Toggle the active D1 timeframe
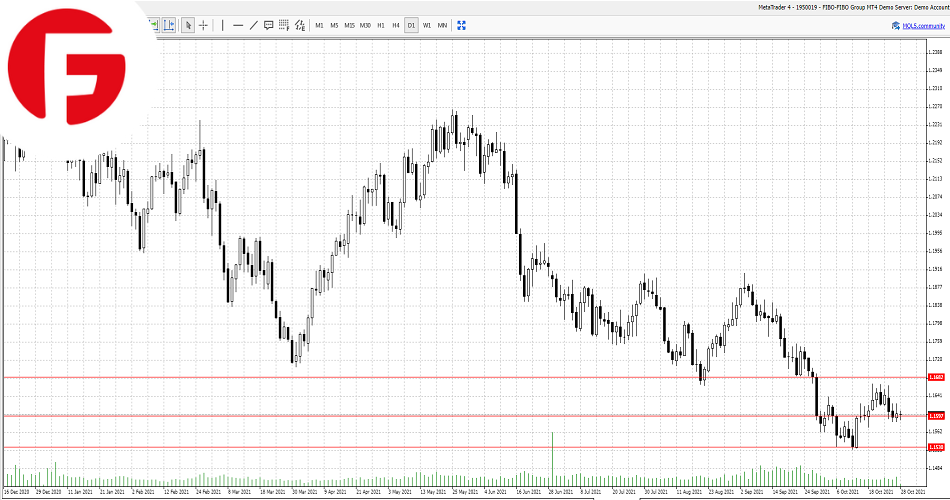Image resolution: width=950 pixels, height=500 pixels. click(411, 25)
